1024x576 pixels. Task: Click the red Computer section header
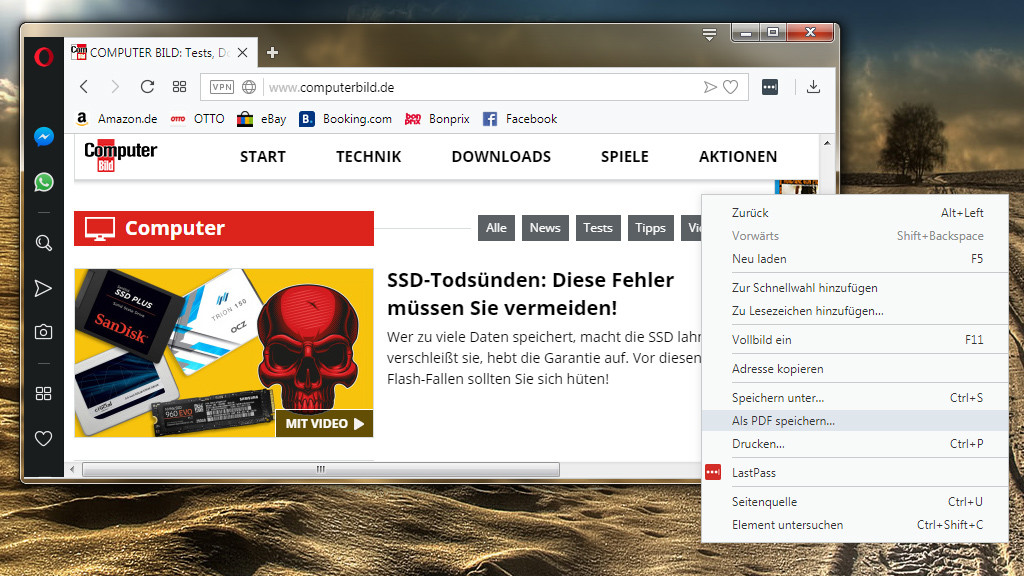click(224, 229)
